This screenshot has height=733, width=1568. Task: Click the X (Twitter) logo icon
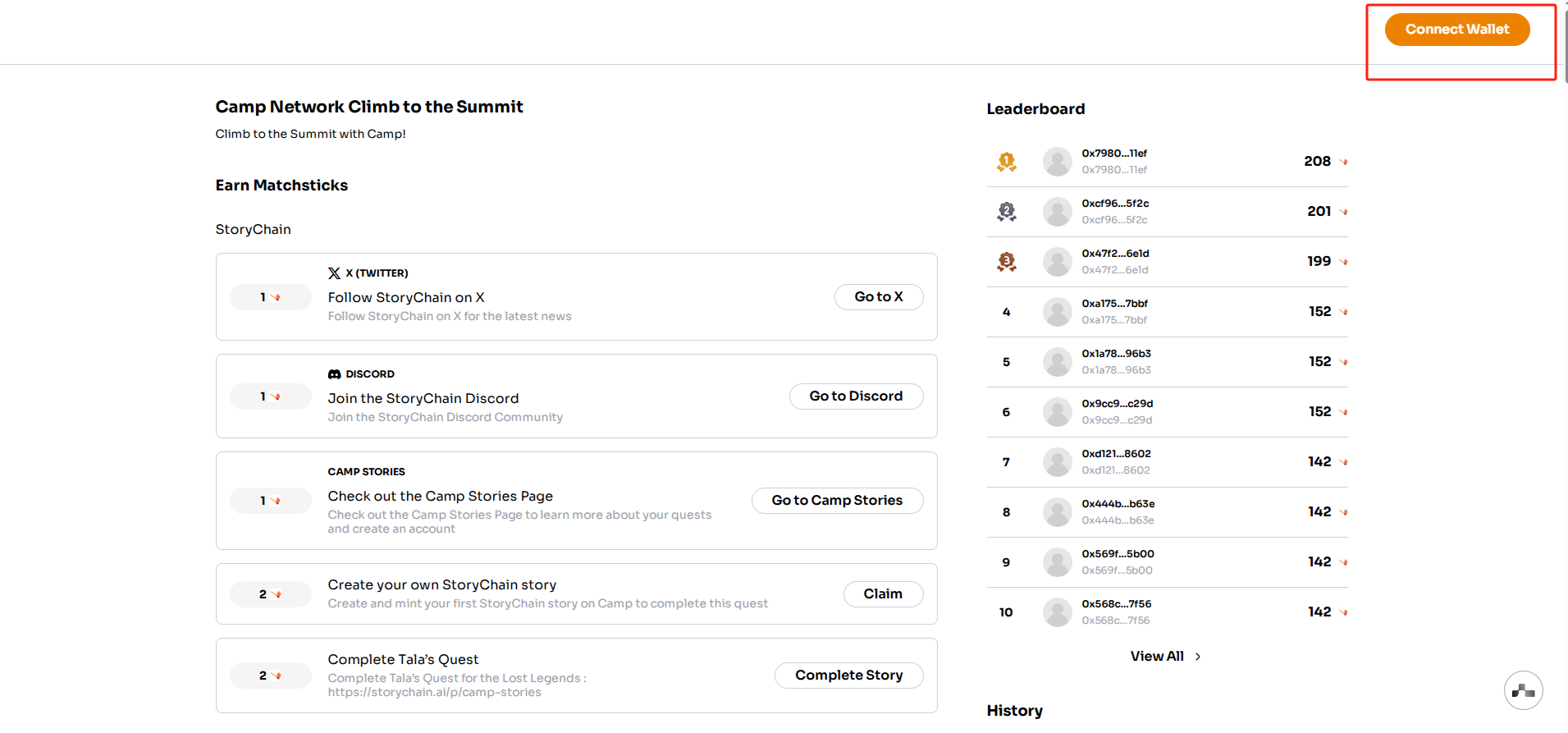(x=334, y=273)
